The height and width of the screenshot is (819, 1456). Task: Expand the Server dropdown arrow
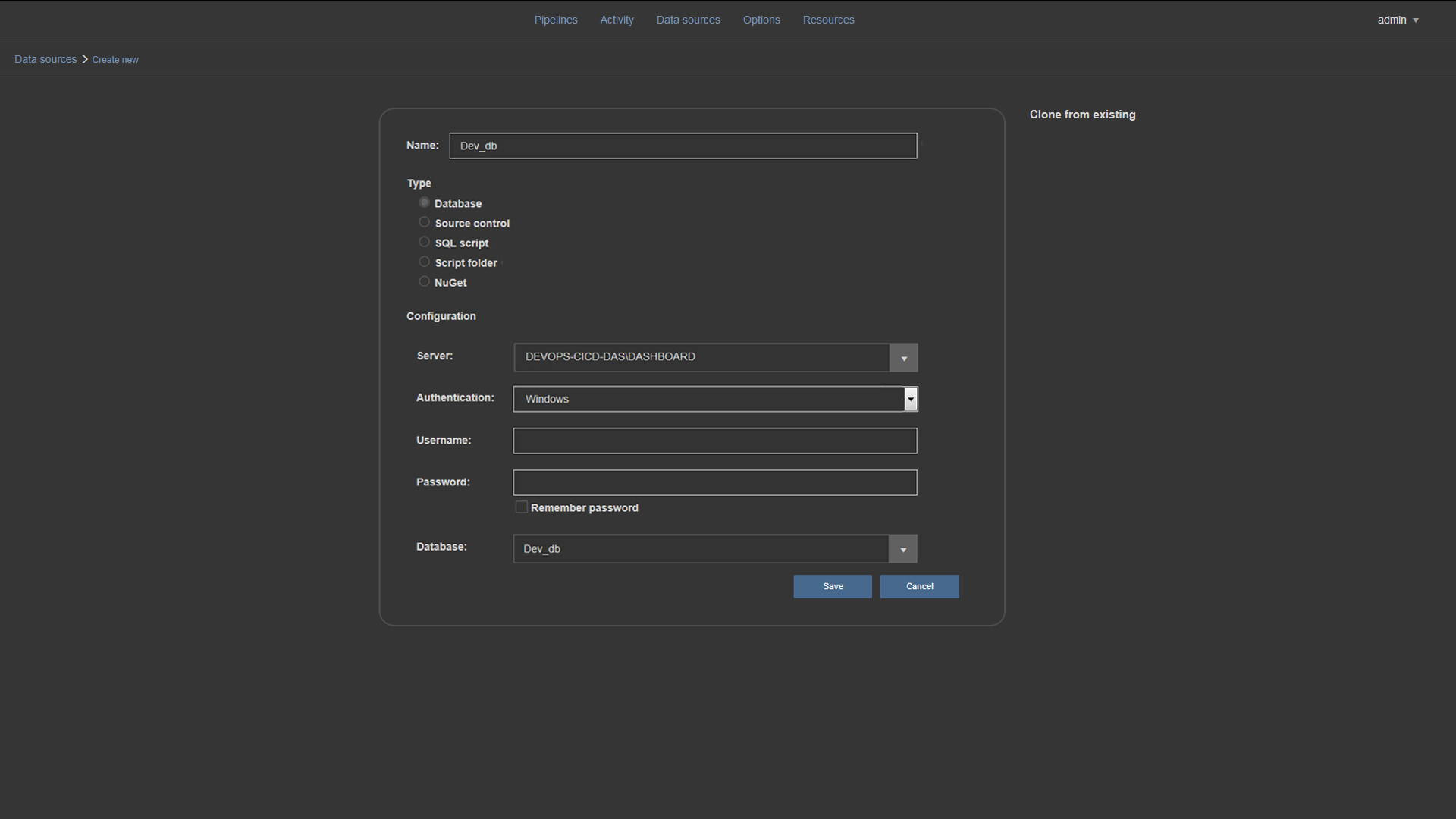(x=903, y=358)
